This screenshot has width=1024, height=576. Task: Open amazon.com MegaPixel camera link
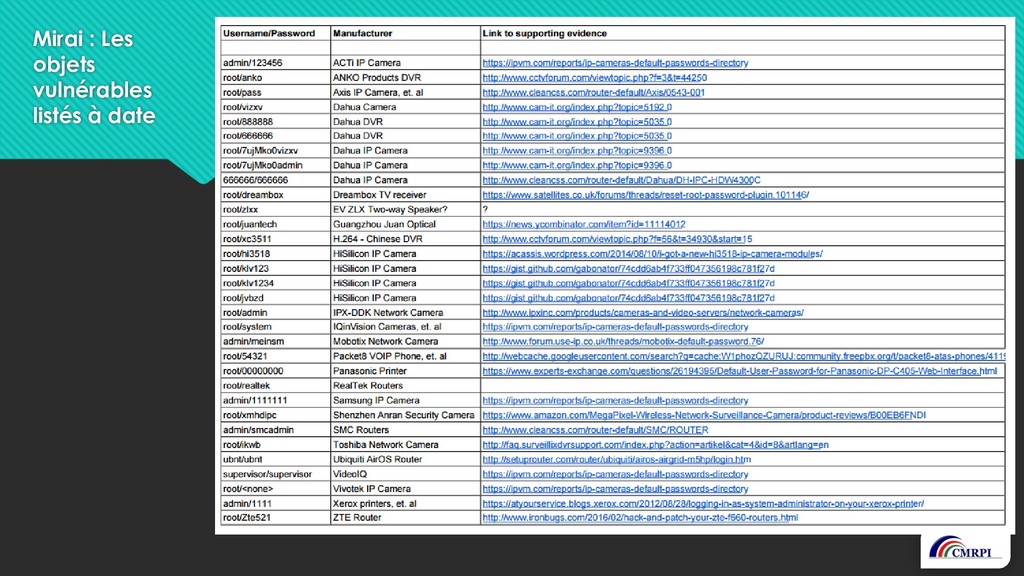pos(704,415)
